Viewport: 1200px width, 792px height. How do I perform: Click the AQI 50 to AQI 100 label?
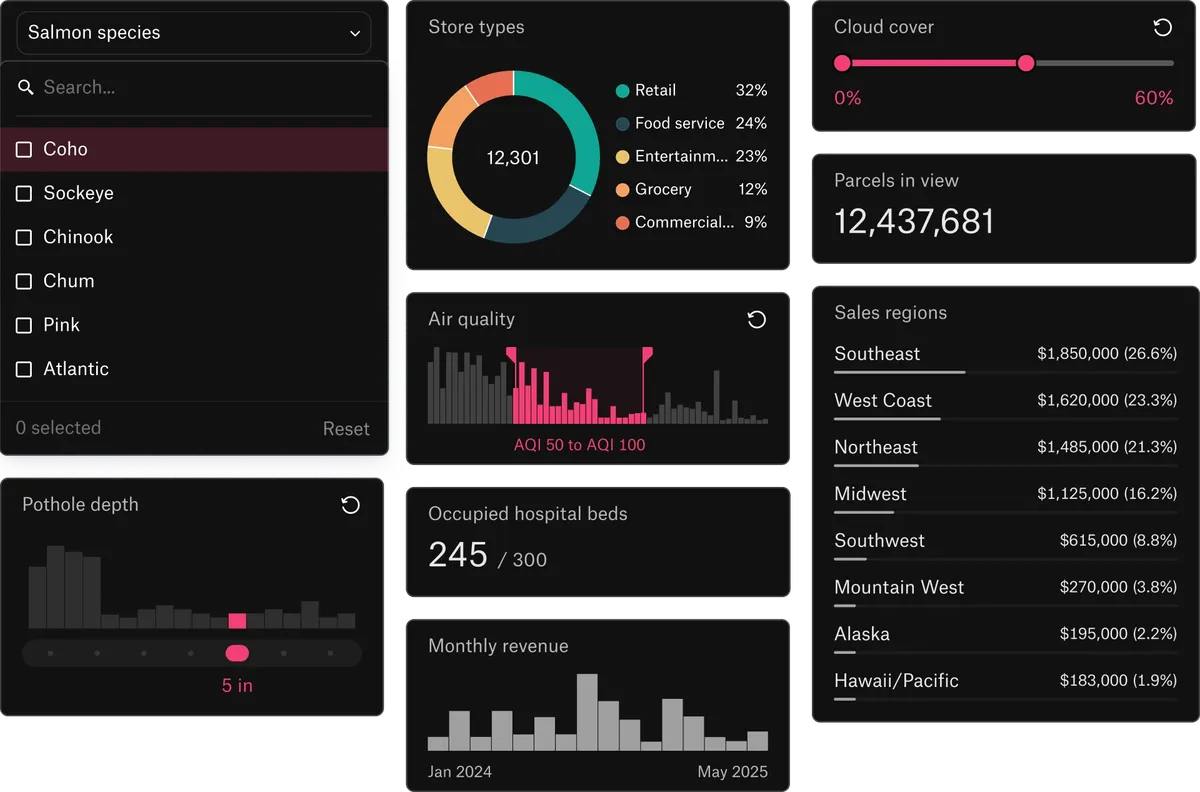(x=580, y=446)
